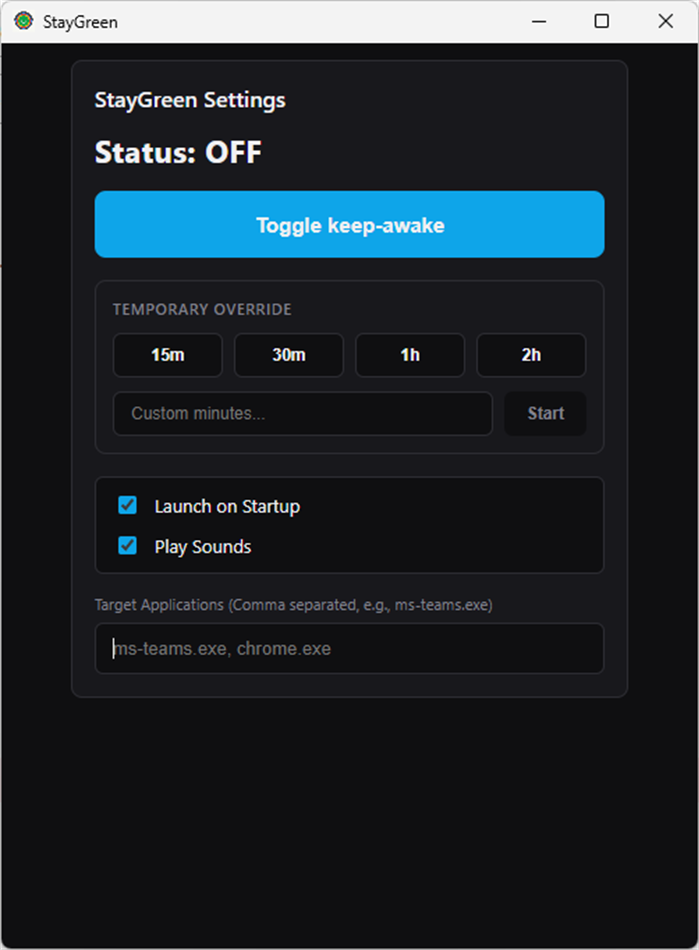
Task: Start the custom override timer
Action: pyautogui.click(x=545, y=413)
